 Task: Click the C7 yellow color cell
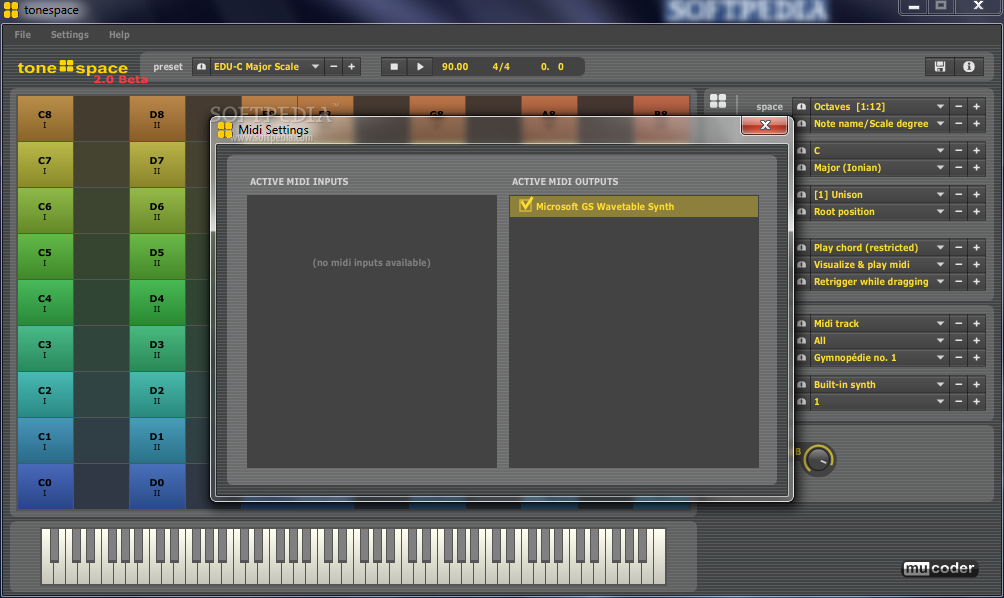click(x=45, y=165)
